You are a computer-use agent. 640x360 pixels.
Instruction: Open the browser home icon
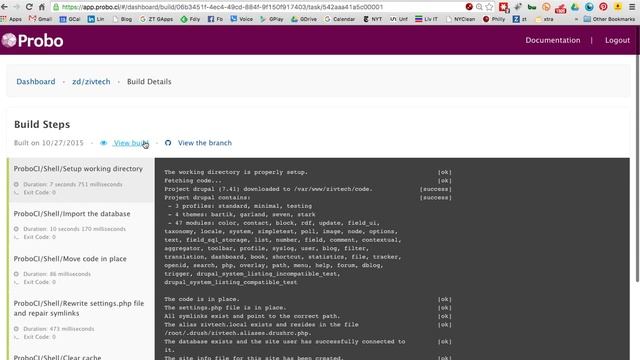tap(42, 7)
